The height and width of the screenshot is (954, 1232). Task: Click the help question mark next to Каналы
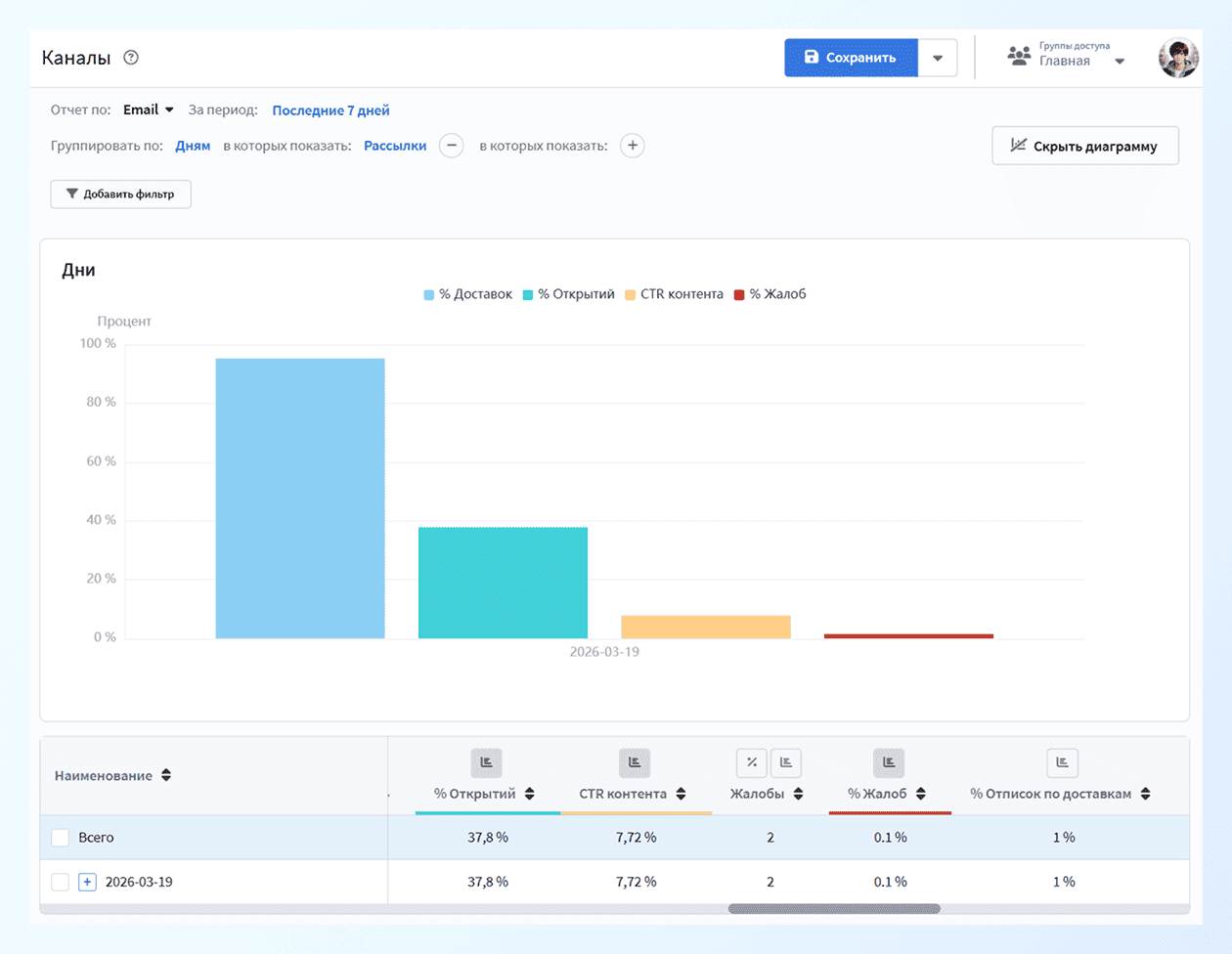pos(131,58)
